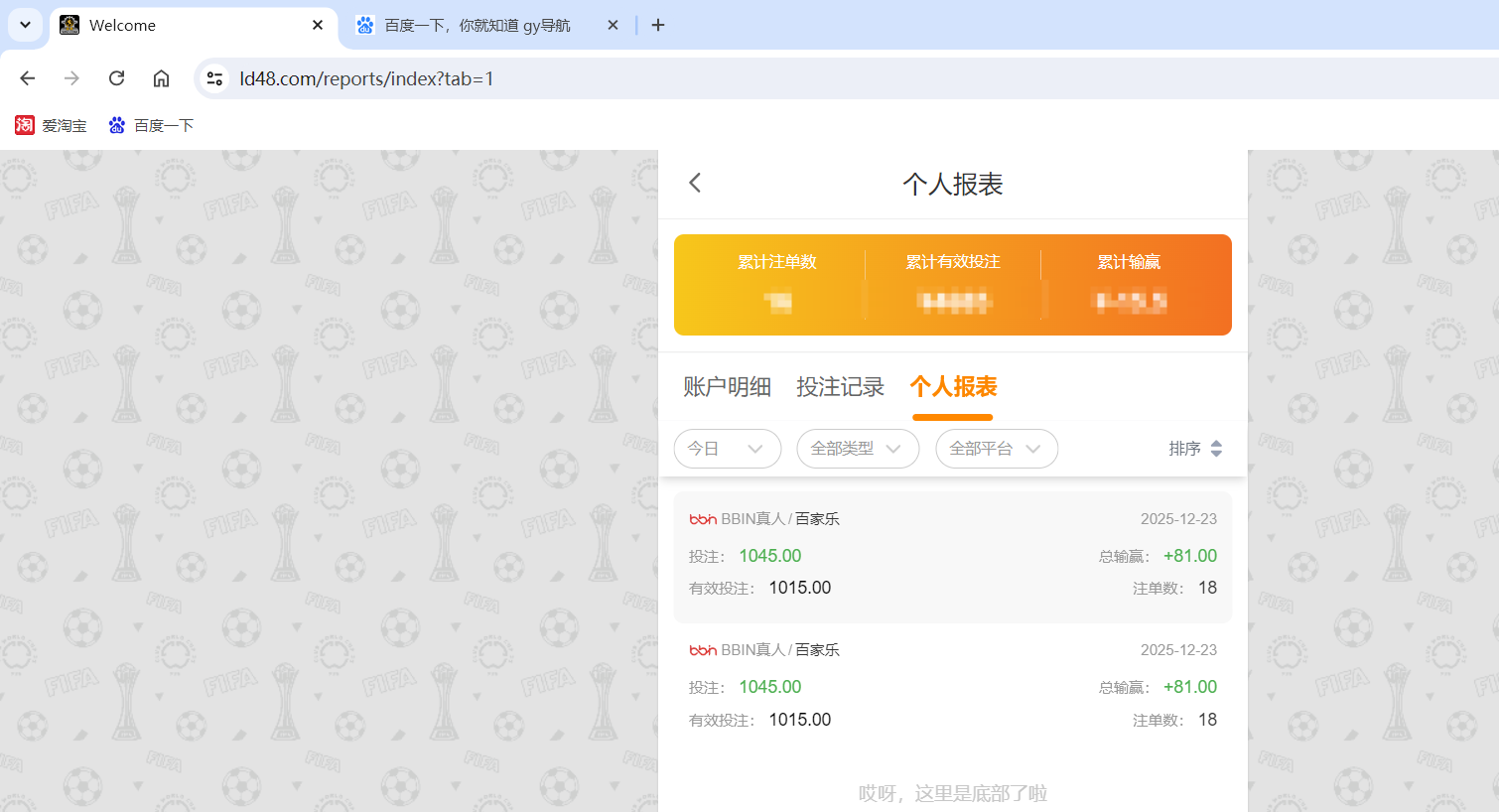
Task: Reload the page using the refresh icon
Action: coord(116,78)
